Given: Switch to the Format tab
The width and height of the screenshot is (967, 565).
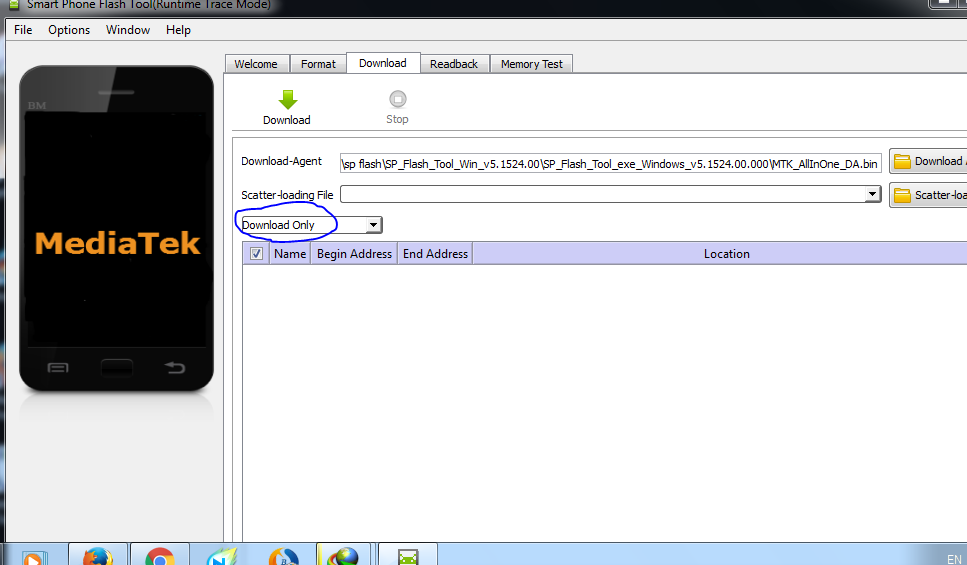Looking at the screenshot, I should 318,64.
